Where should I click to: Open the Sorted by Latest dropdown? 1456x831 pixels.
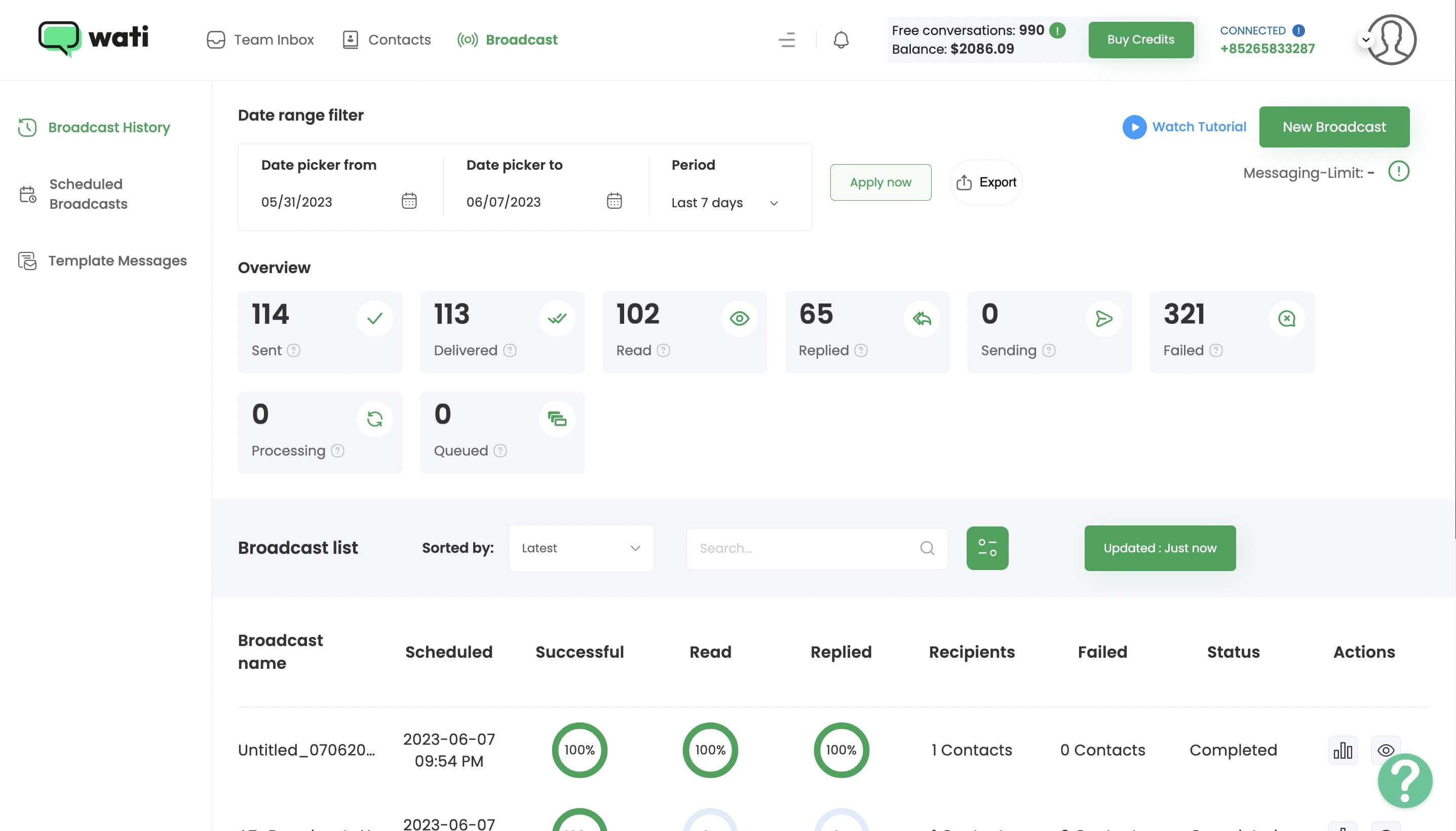[x=581, y=547]
